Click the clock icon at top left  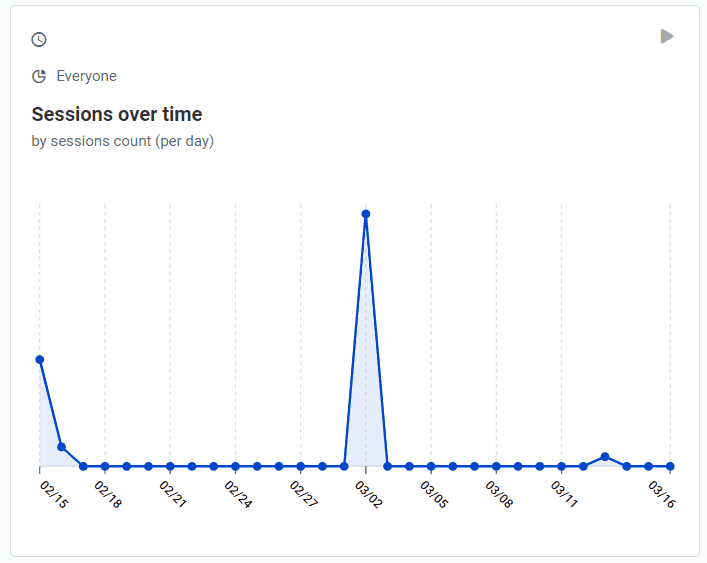39,40
